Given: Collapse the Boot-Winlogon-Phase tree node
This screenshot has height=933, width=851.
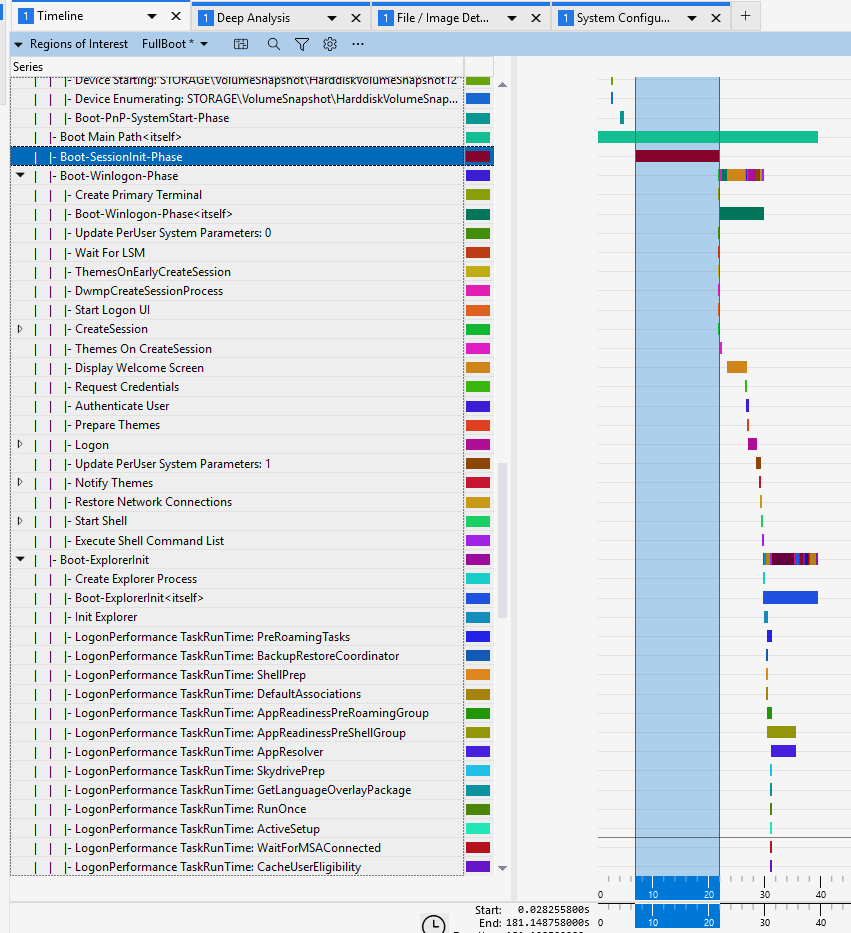Looking at the screenshot, I should coord(21,175).
